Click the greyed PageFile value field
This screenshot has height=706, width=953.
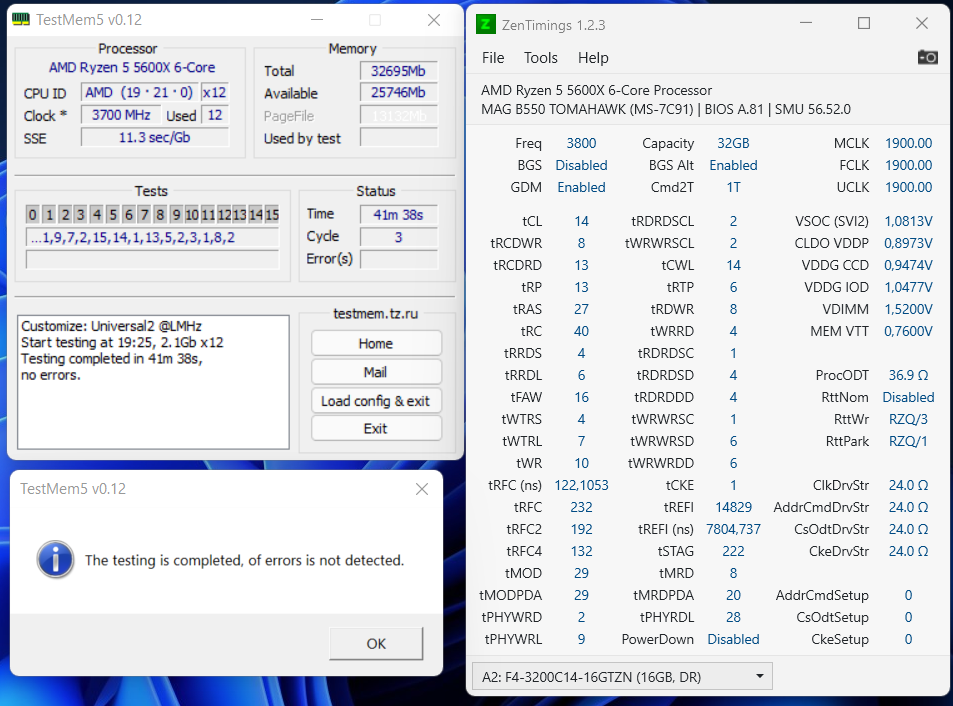coord(399,115)
